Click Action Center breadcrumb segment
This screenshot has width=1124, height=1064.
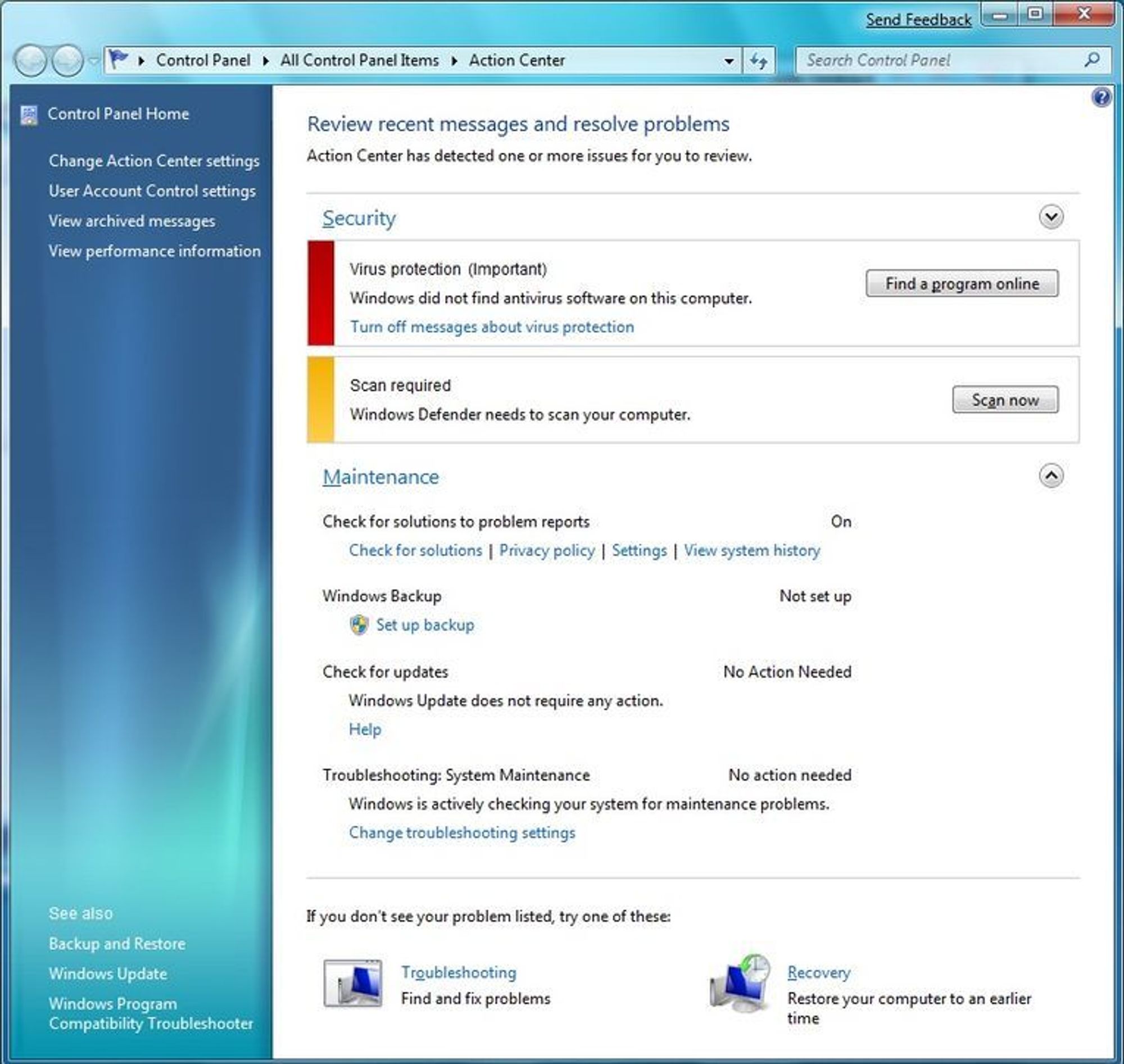pyautogui.click(x=516, y=60)
